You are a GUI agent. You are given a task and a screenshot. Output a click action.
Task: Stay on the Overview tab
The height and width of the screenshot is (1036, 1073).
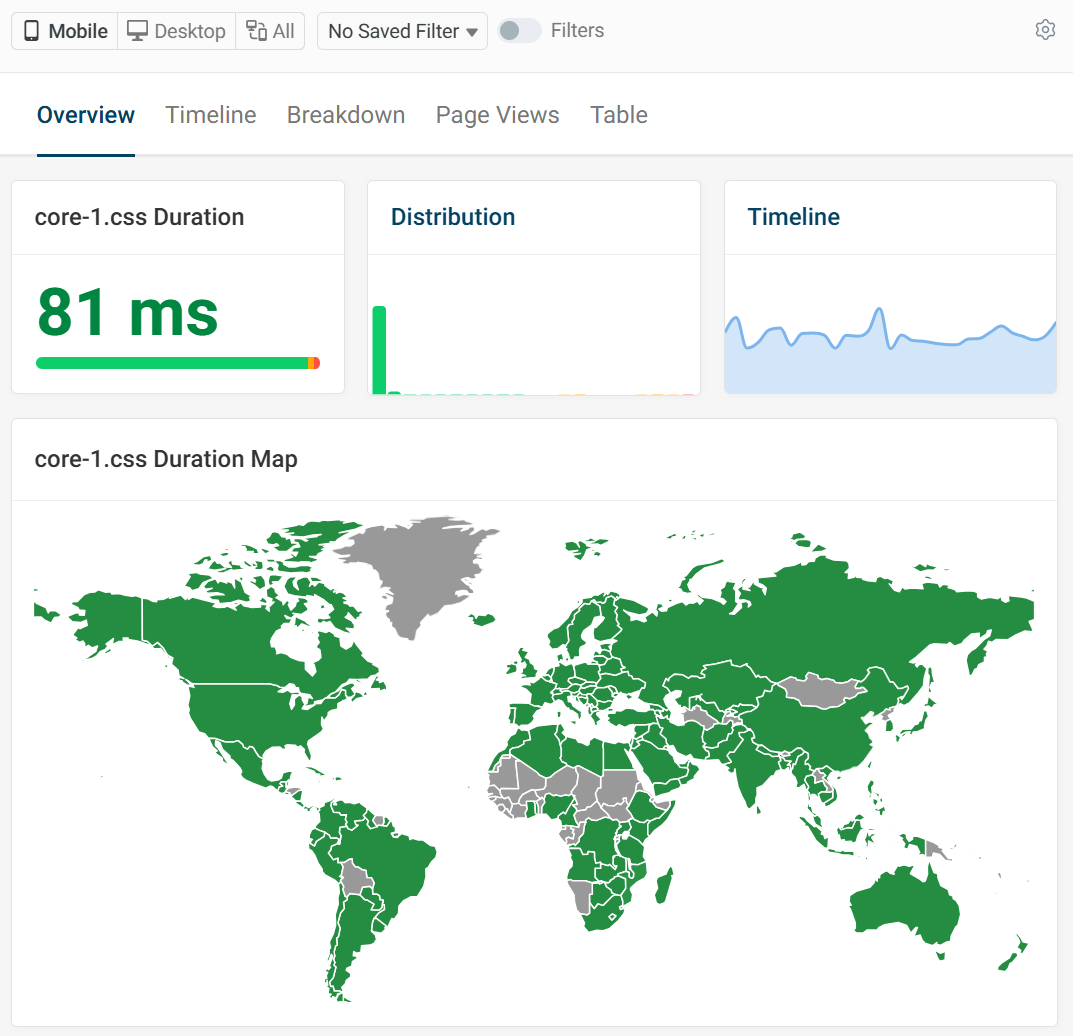coord(85,114)
